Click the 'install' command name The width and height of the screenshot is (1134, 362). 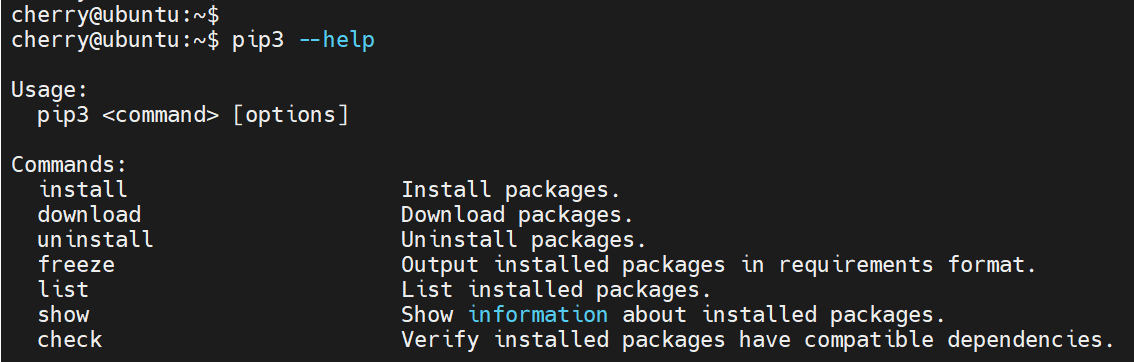coord(83,190)
